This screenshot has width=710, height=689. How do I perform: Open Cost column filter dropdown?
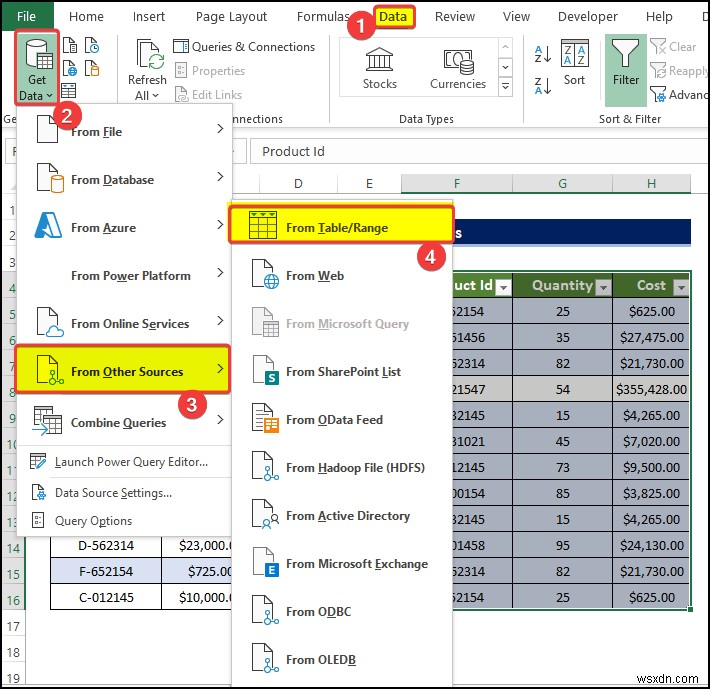pos(681,287)
